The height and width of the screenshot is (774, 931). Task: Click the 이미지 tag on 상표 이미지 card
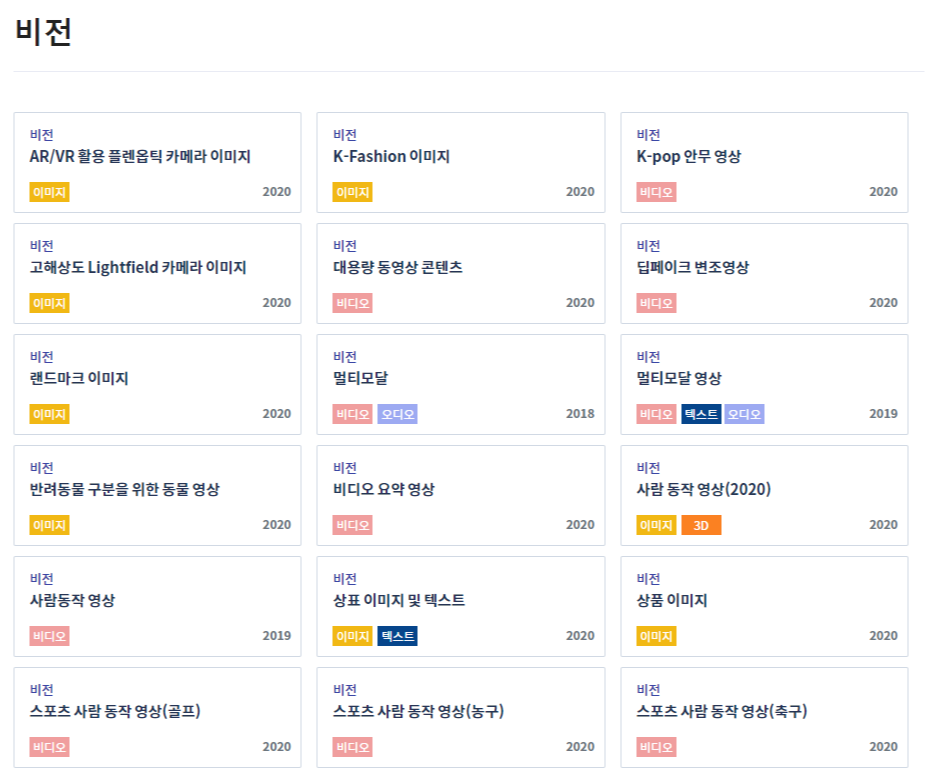[353, 636]
